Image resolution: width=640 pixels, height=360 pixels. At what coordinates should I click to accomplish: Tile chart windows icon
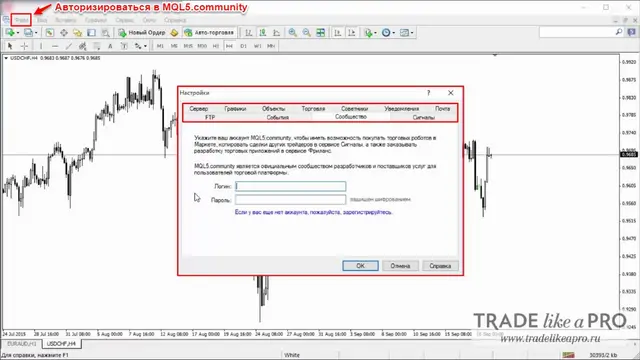point(321,33)
